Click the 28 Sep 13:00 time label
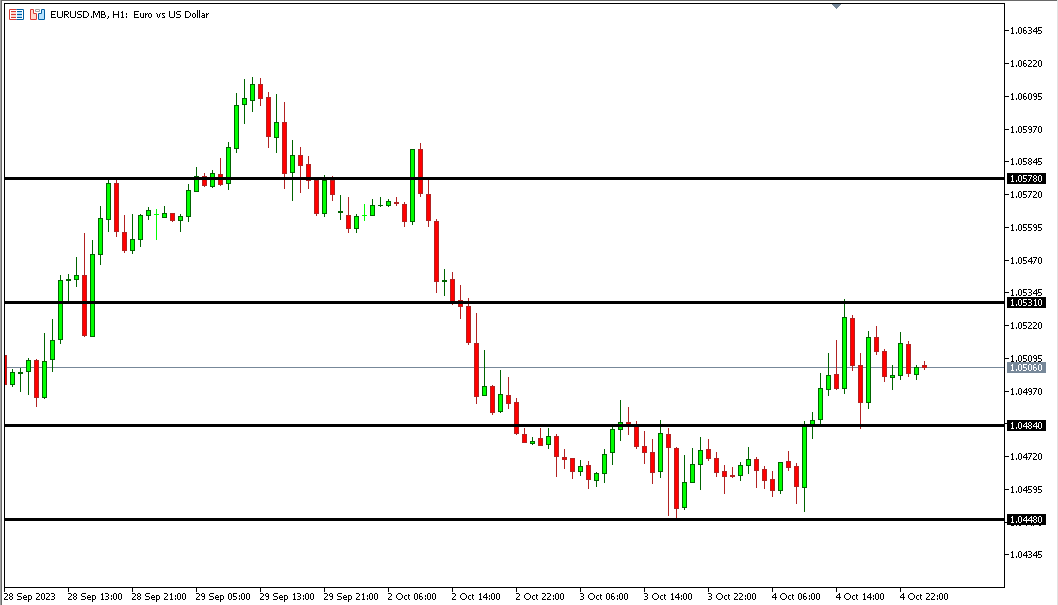 [95, 597]
